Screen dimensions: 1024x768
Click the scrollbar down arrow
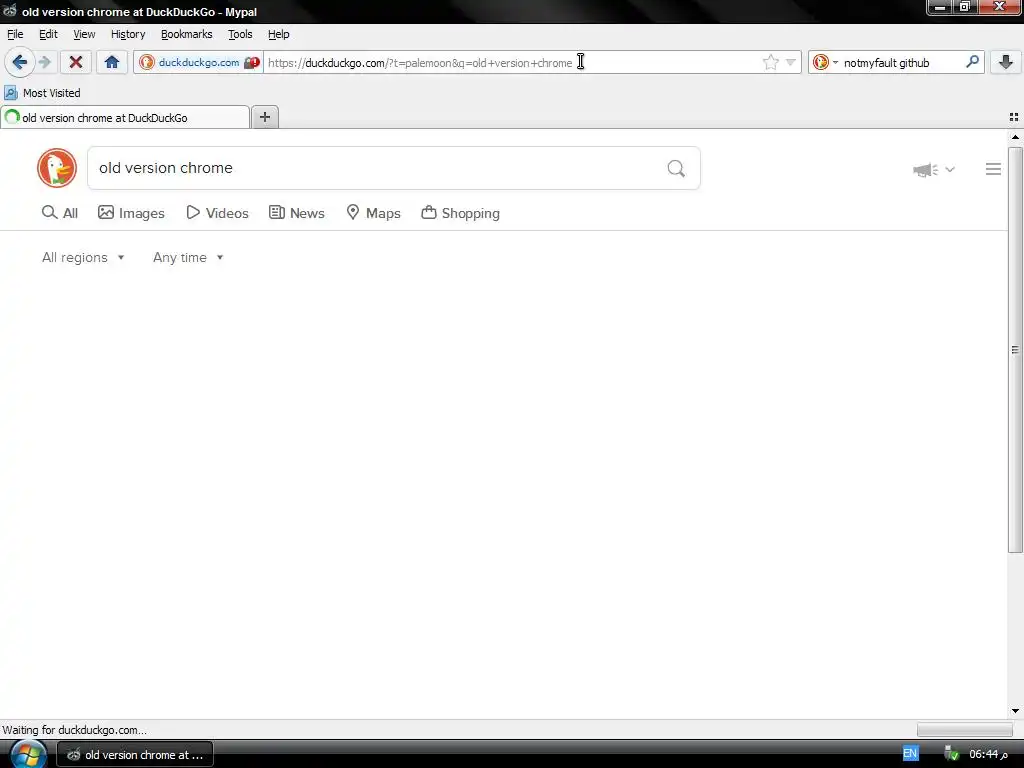pyautogui.click(x=1015, y=711)
